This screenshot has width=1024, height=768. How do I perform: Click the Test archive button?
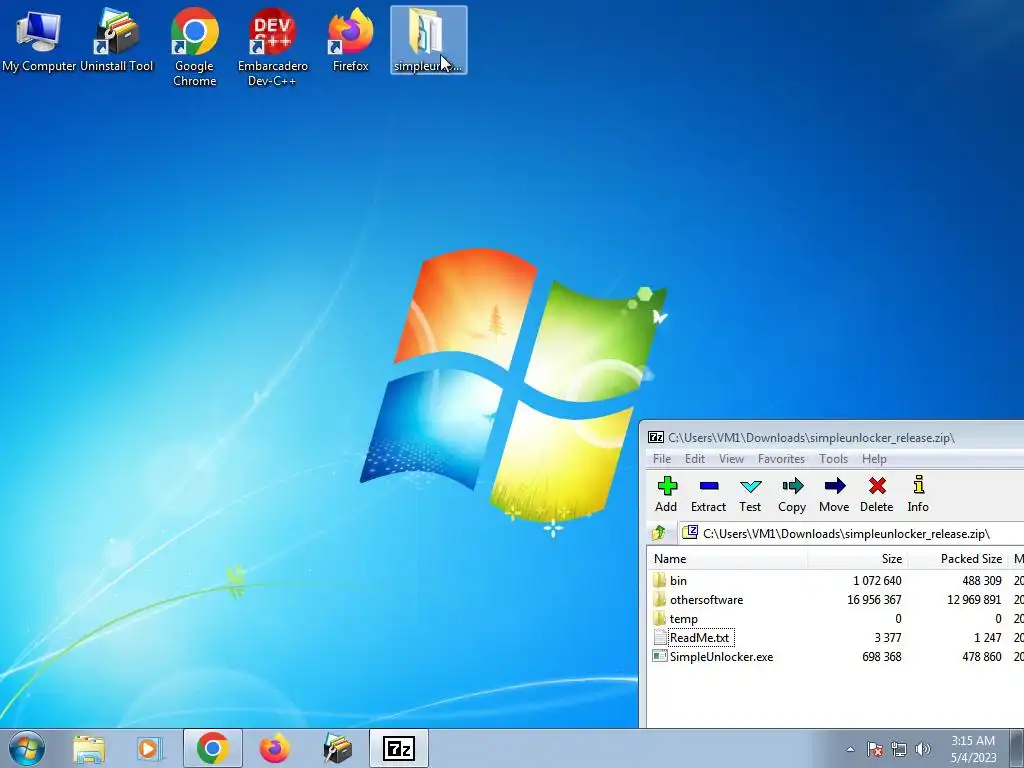(750, 494)
